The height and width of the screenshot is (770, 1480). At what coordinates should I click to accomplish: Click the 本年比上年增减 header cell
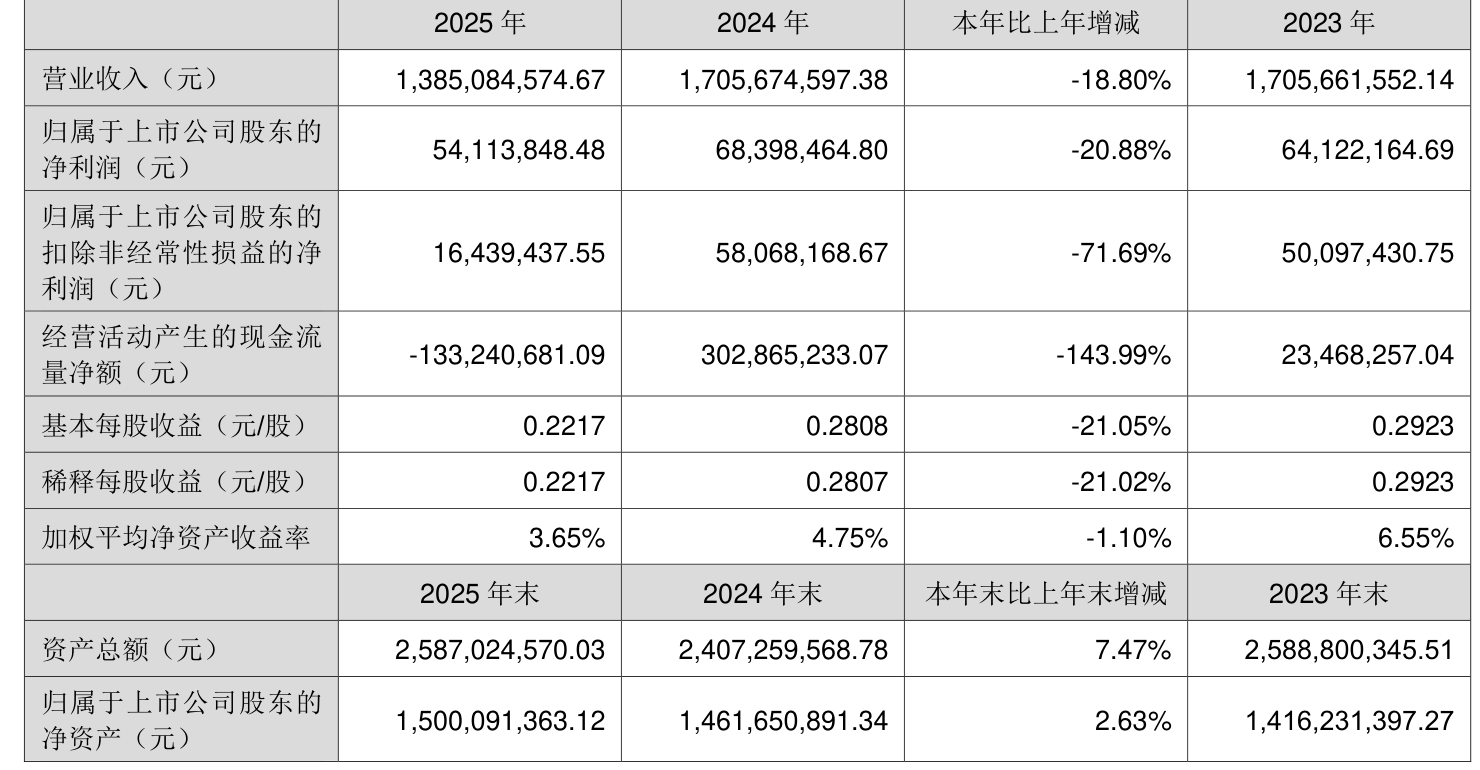pyautogui.click(x=1045, y=24)
